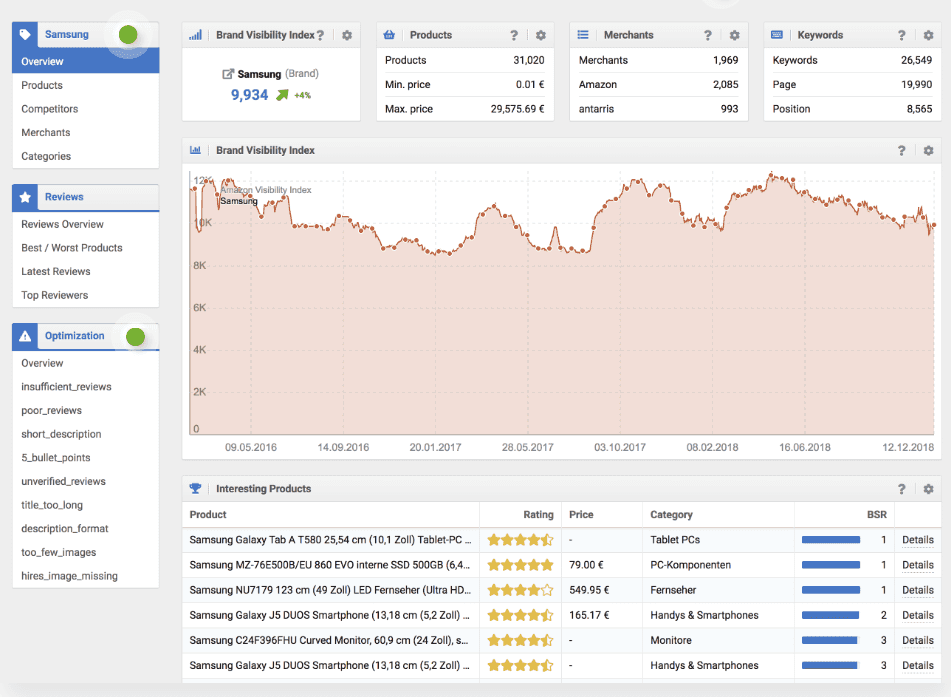Image resolution: width=951 pixels, height=697 pixels.
Task: Click the green trend arrow beside 9,934
Action: [x=282, y=95]
